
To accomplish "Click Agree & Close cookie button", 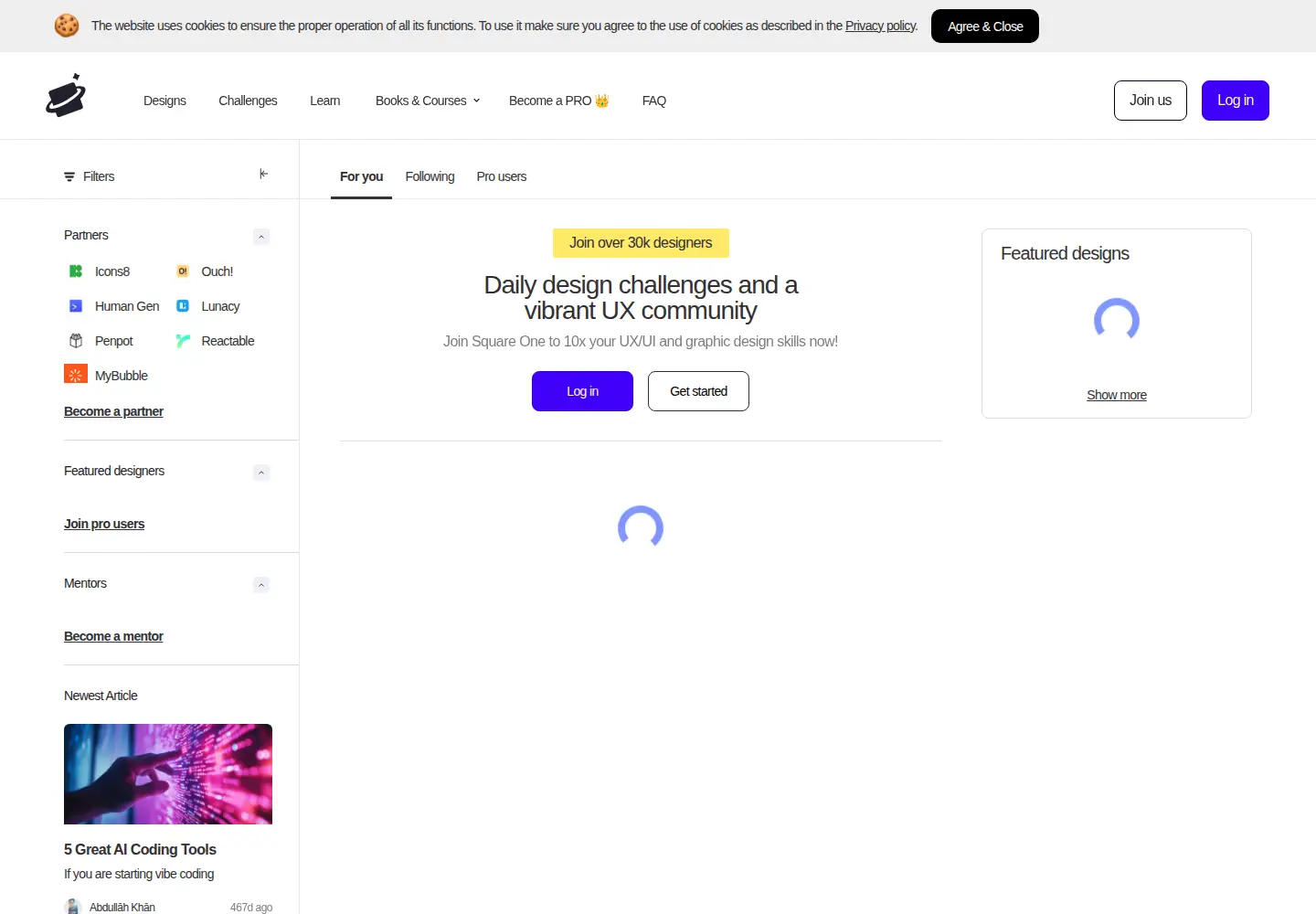I will [985, 27].
